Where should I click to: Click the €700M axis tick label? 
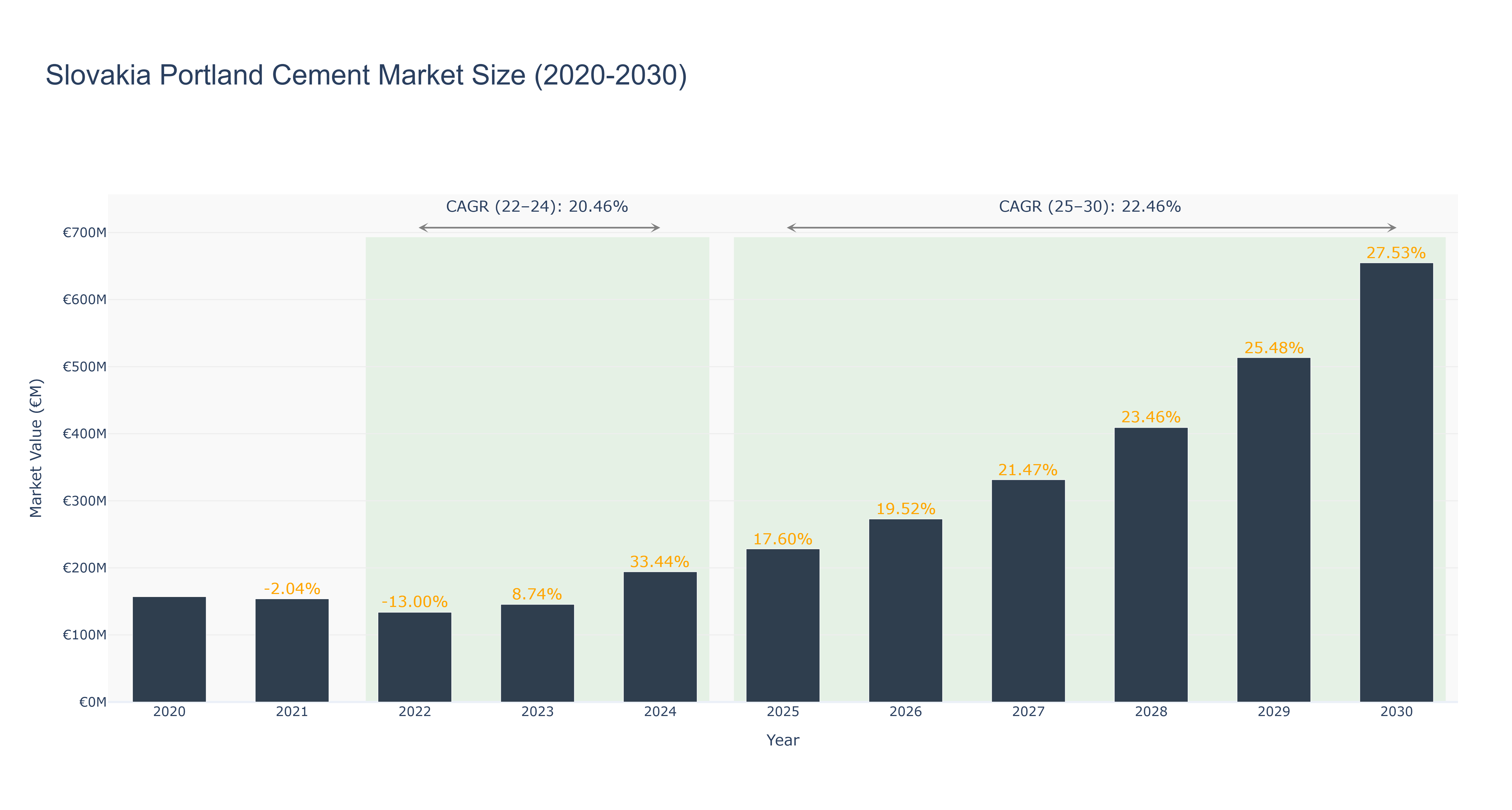(x=85, y=232)
